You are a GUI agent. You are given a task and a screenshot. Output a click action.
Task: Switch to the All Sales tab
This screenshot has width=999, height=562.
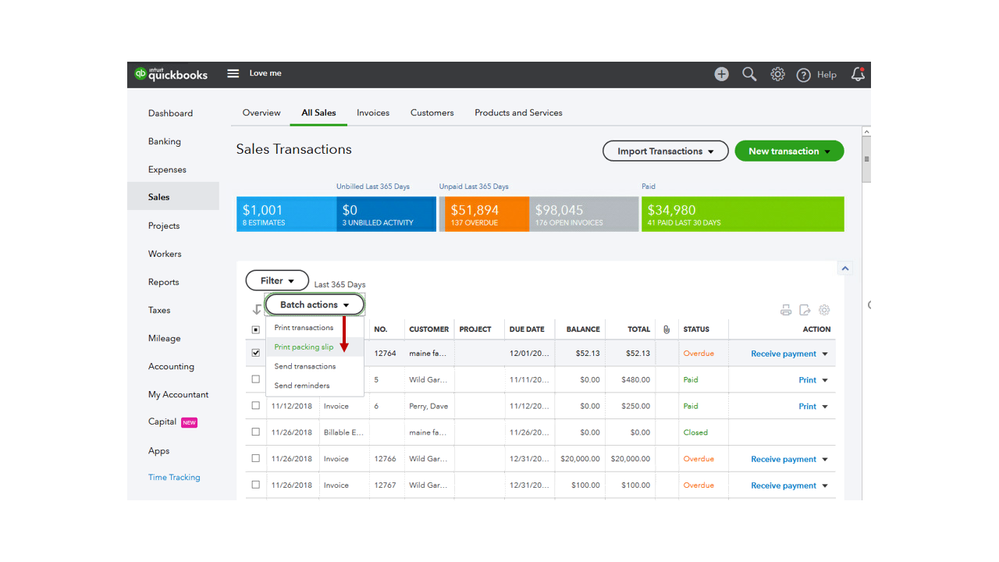tap(319, 113)
